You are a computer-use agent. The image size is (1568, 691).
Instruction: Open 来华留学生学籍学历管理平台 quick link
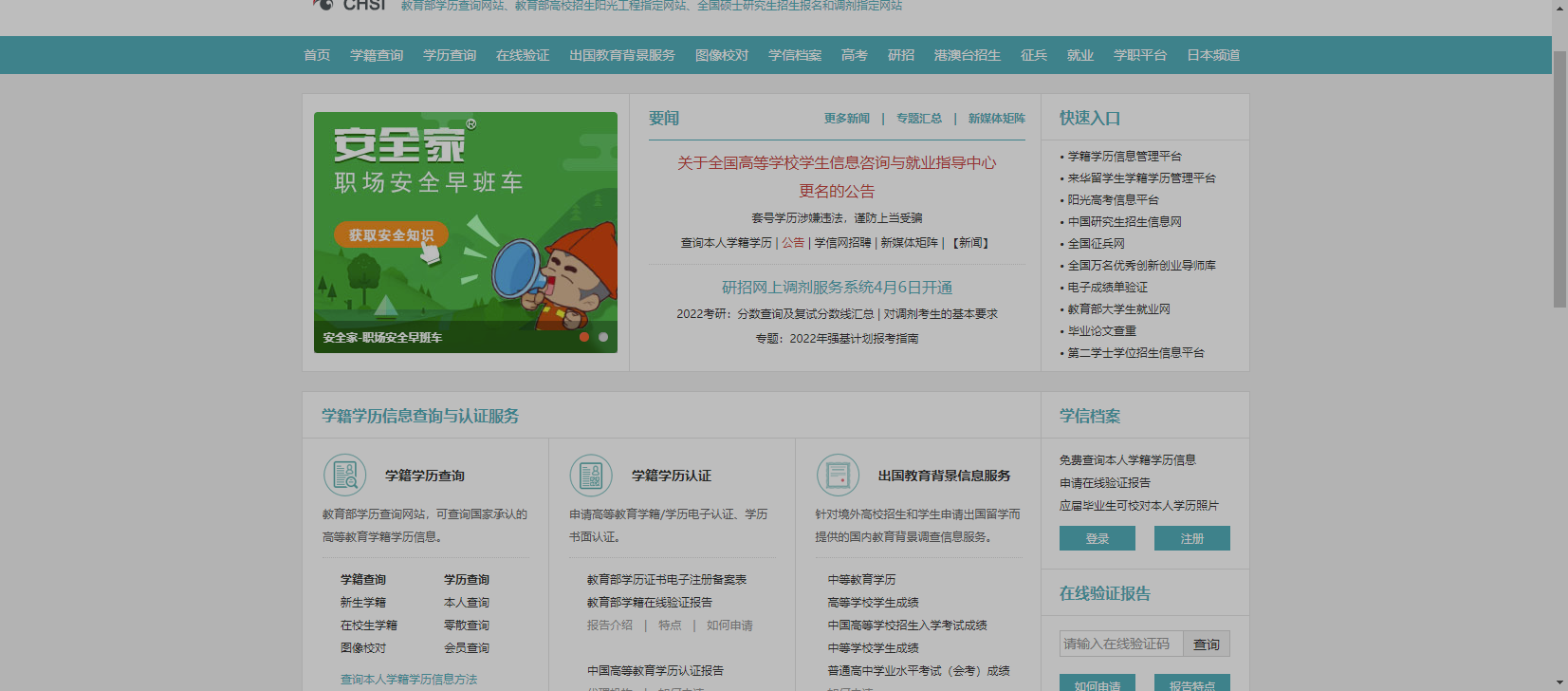click(x=1142, y=178)
